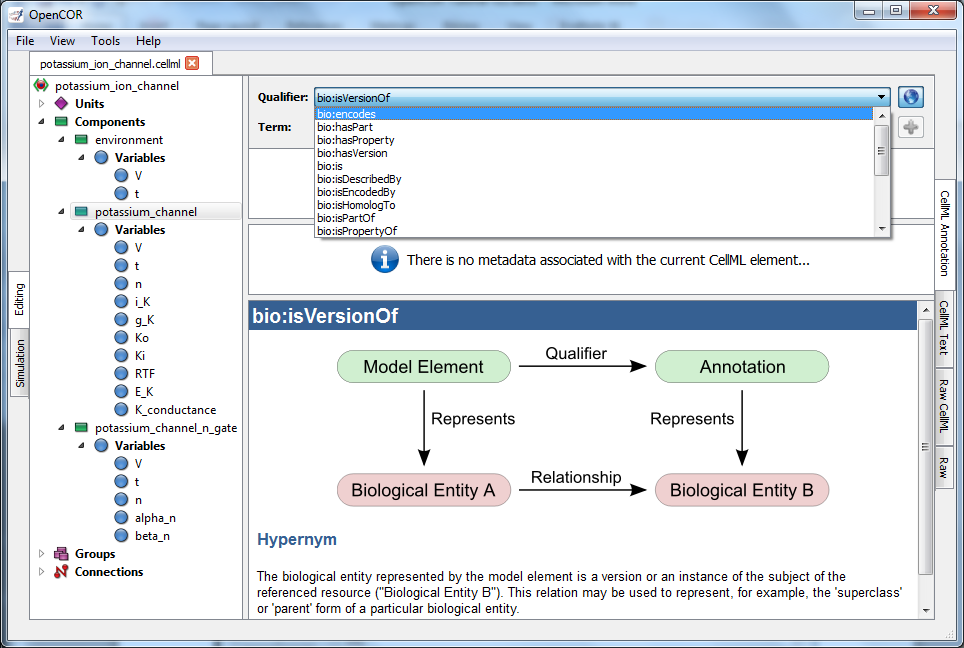
Task: Choose bio:is in the qualifier list
Action: click(x=593, y=165)
